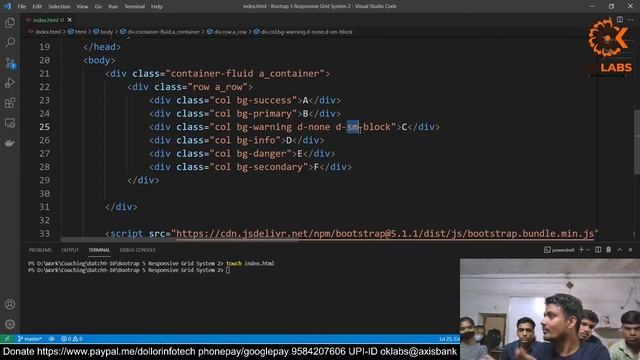The width and height of the screenshot is (640, 360).
Task: Click bg-info text on line 26
Action: pyautogui.click(x=256, y=140)
